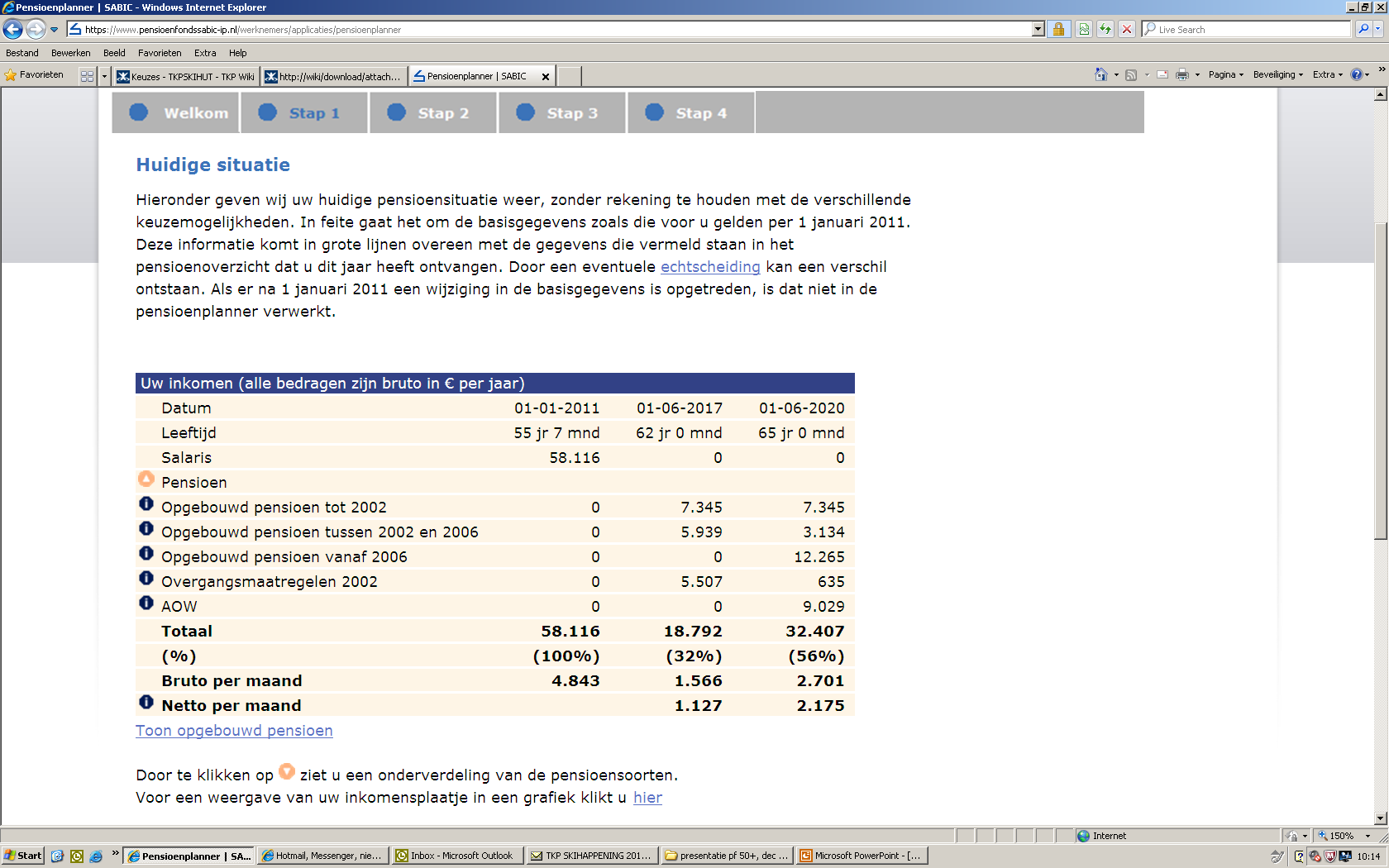Open the Toon opgebouwd pensioen link
The width and height of the screenshot is (1389, 868).
[234, 731]
